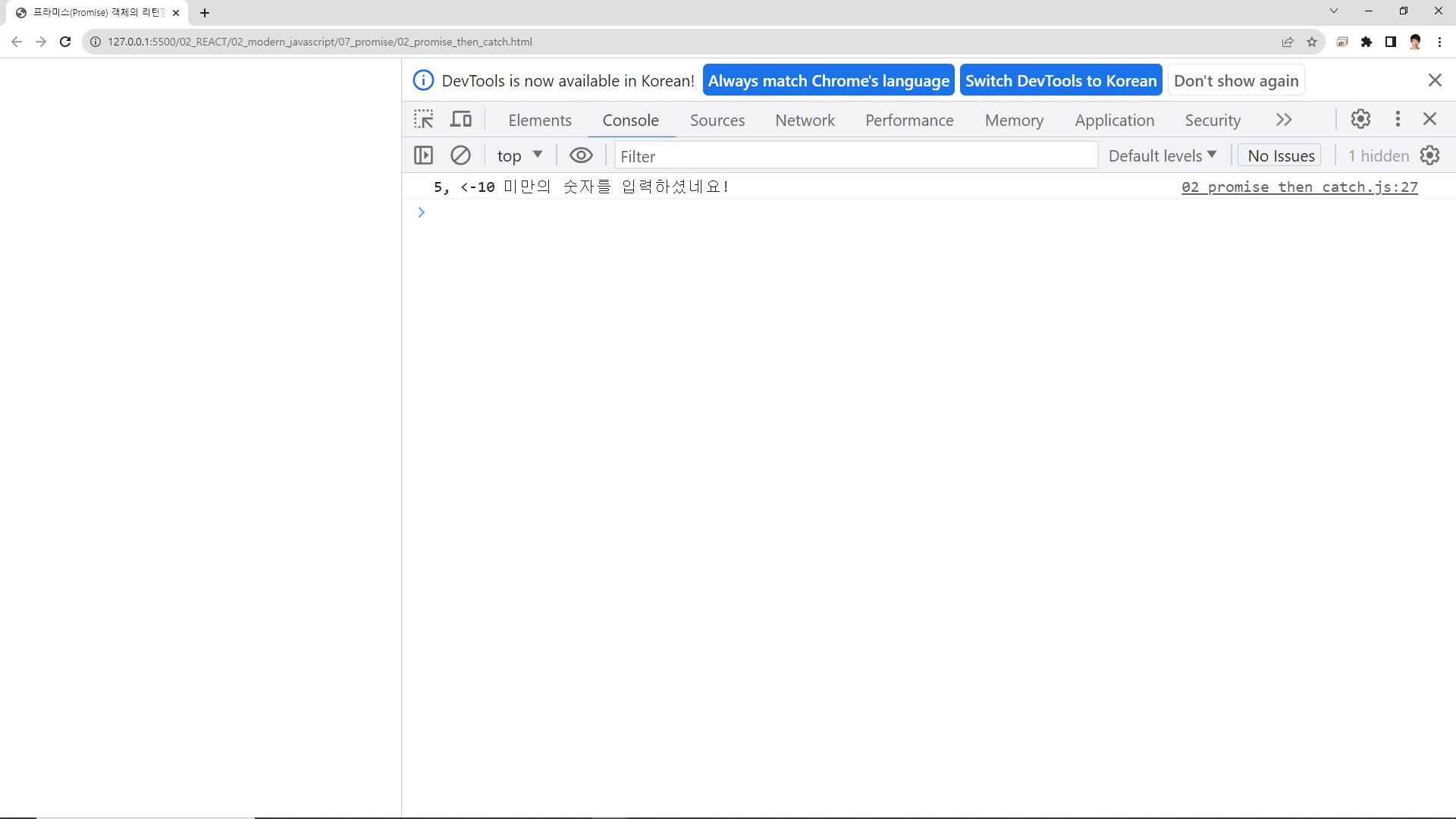The image size is (1456, 819).
Task: Open DevTools settings gear
Action: 1360,119
